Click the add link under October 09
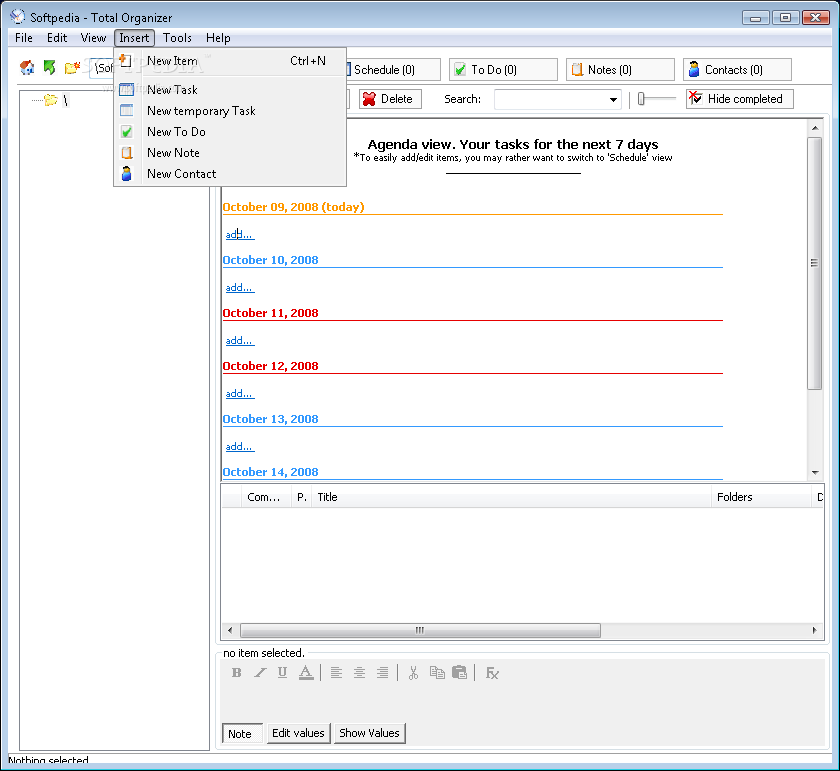 click(x=239, y=235)
